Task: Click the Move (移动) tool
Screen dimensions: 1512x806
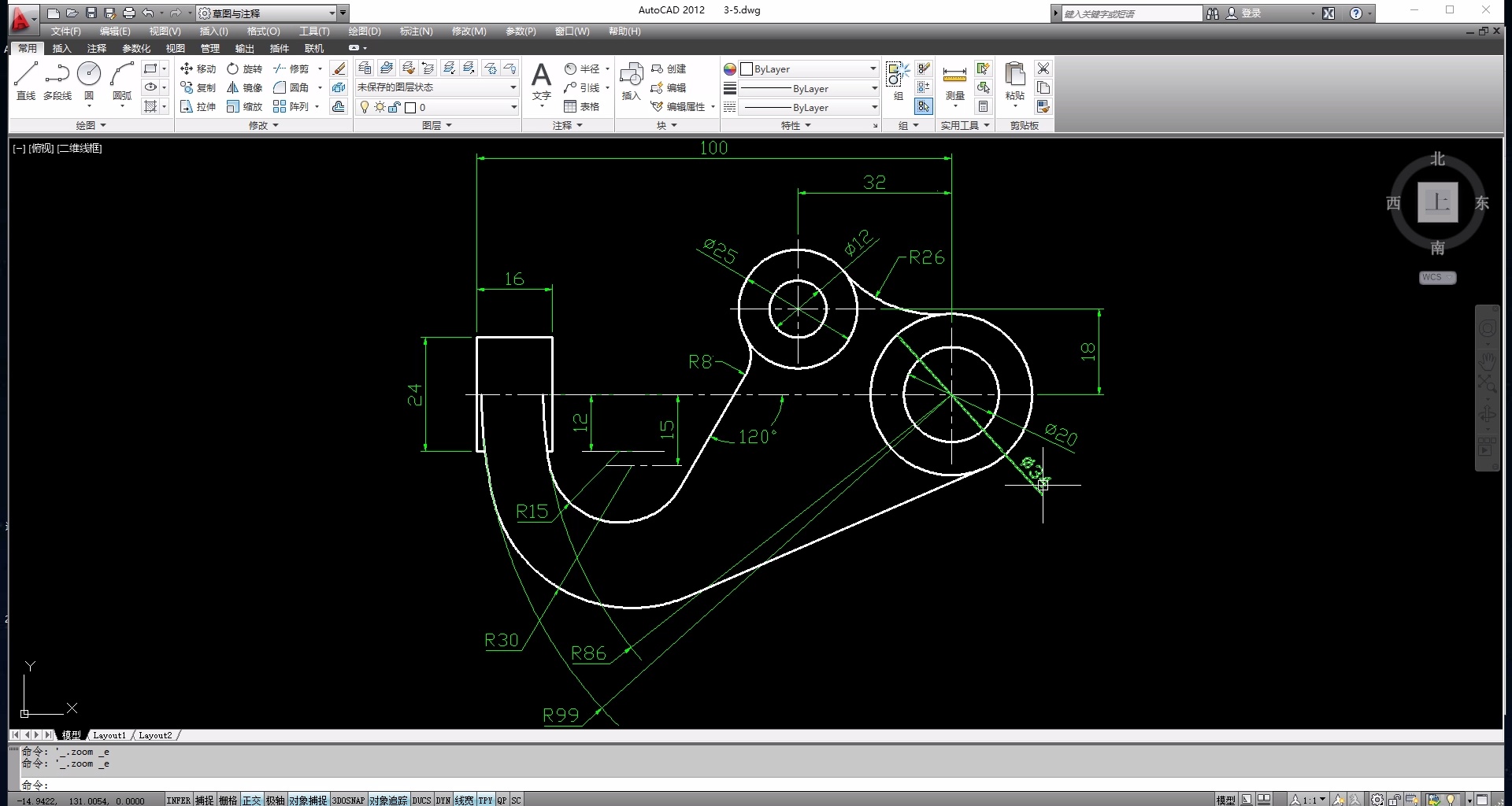Action: (198, 68)
